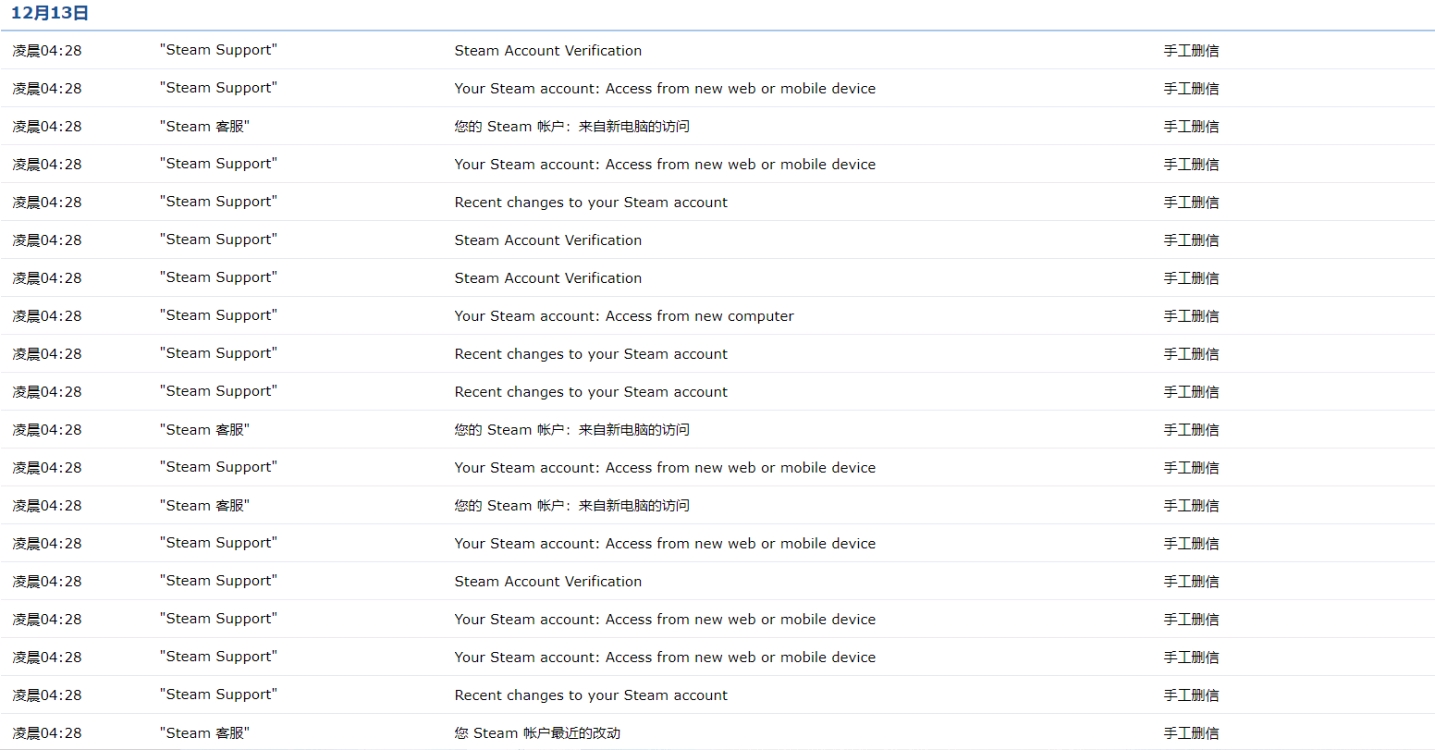The image size is (1435, 750).
Task: Select Steam 客服 sender in 帐户最近的改动 row
Action: [x=204, y=733]
